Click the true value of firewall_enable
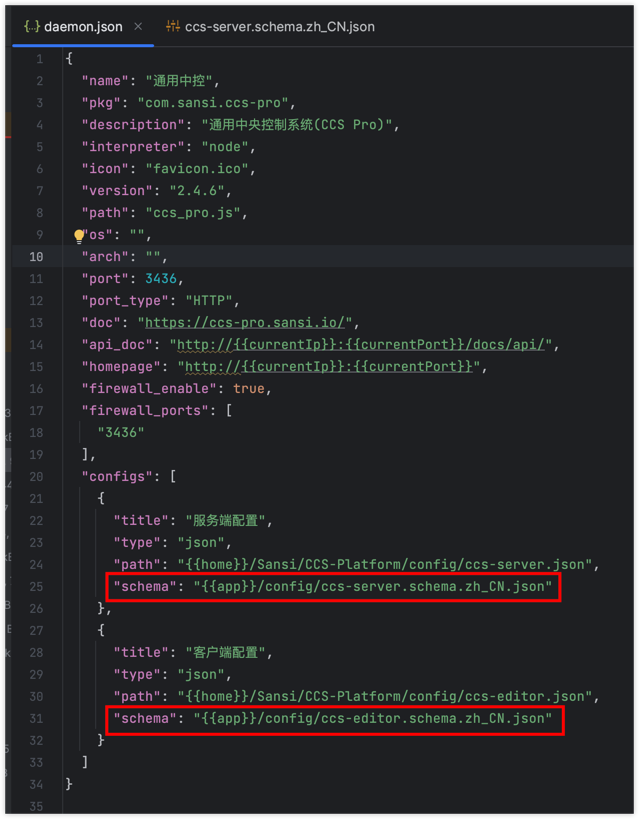Screen dimensions: 639x819 pyautogui.click(x=249, y=389)
